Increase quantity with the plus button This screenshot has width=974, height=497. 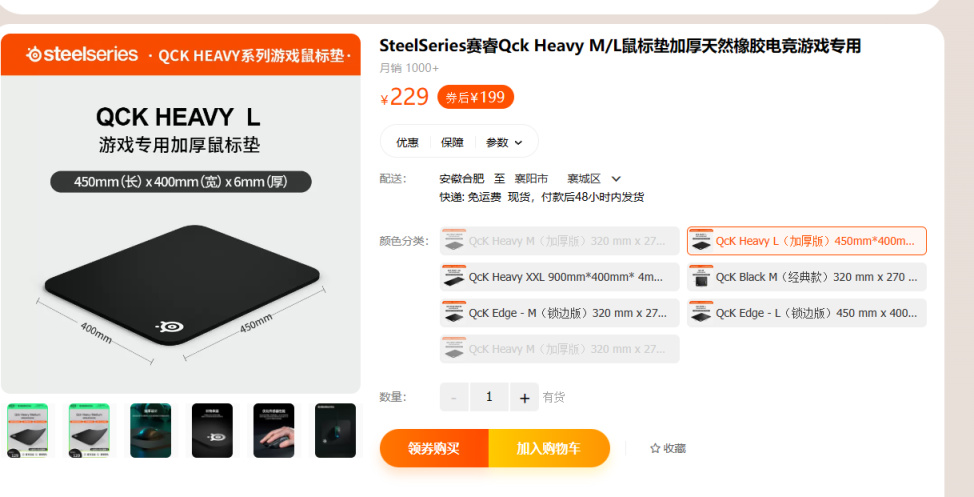[x=524, y=398]
